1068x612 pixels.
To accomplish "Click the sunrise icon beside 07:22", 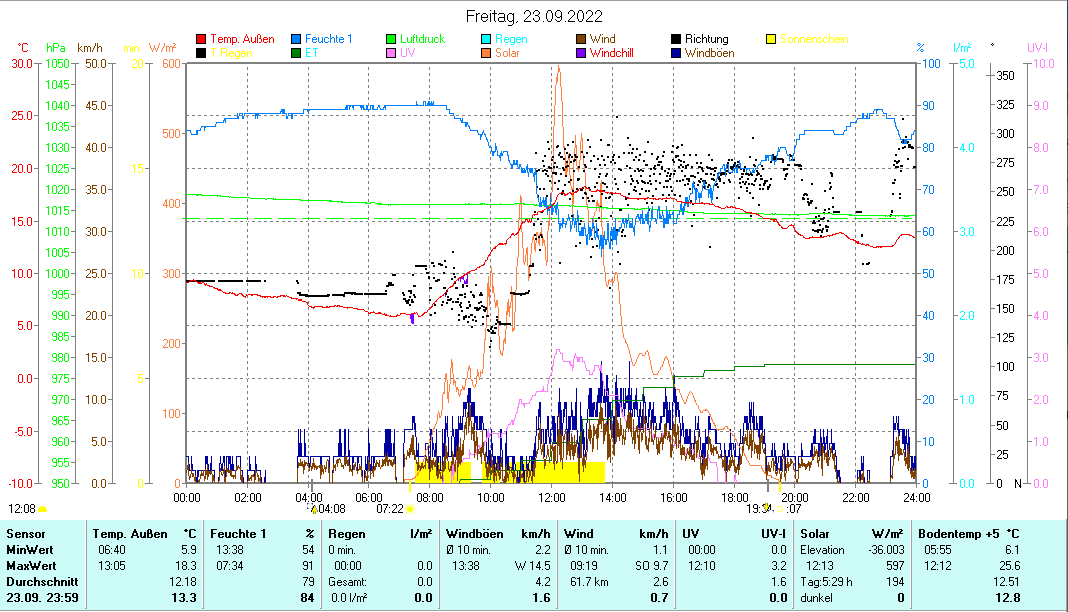I will click(410, 508).
